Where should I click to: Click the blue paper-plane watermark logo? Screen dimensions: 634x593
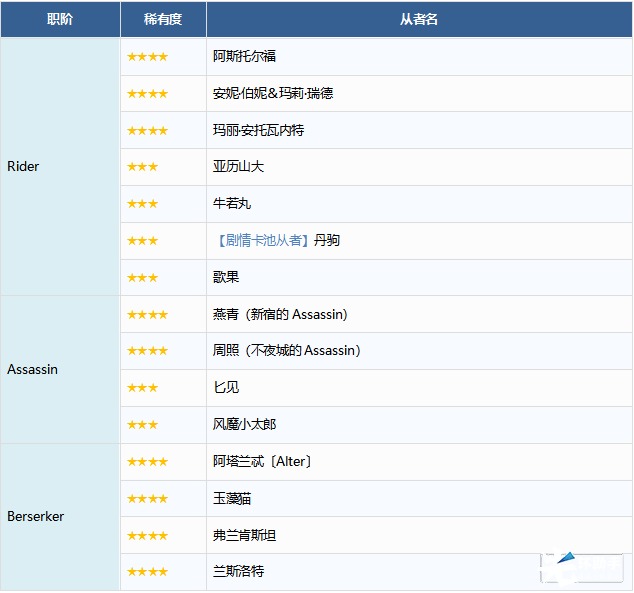click(567, 560)
